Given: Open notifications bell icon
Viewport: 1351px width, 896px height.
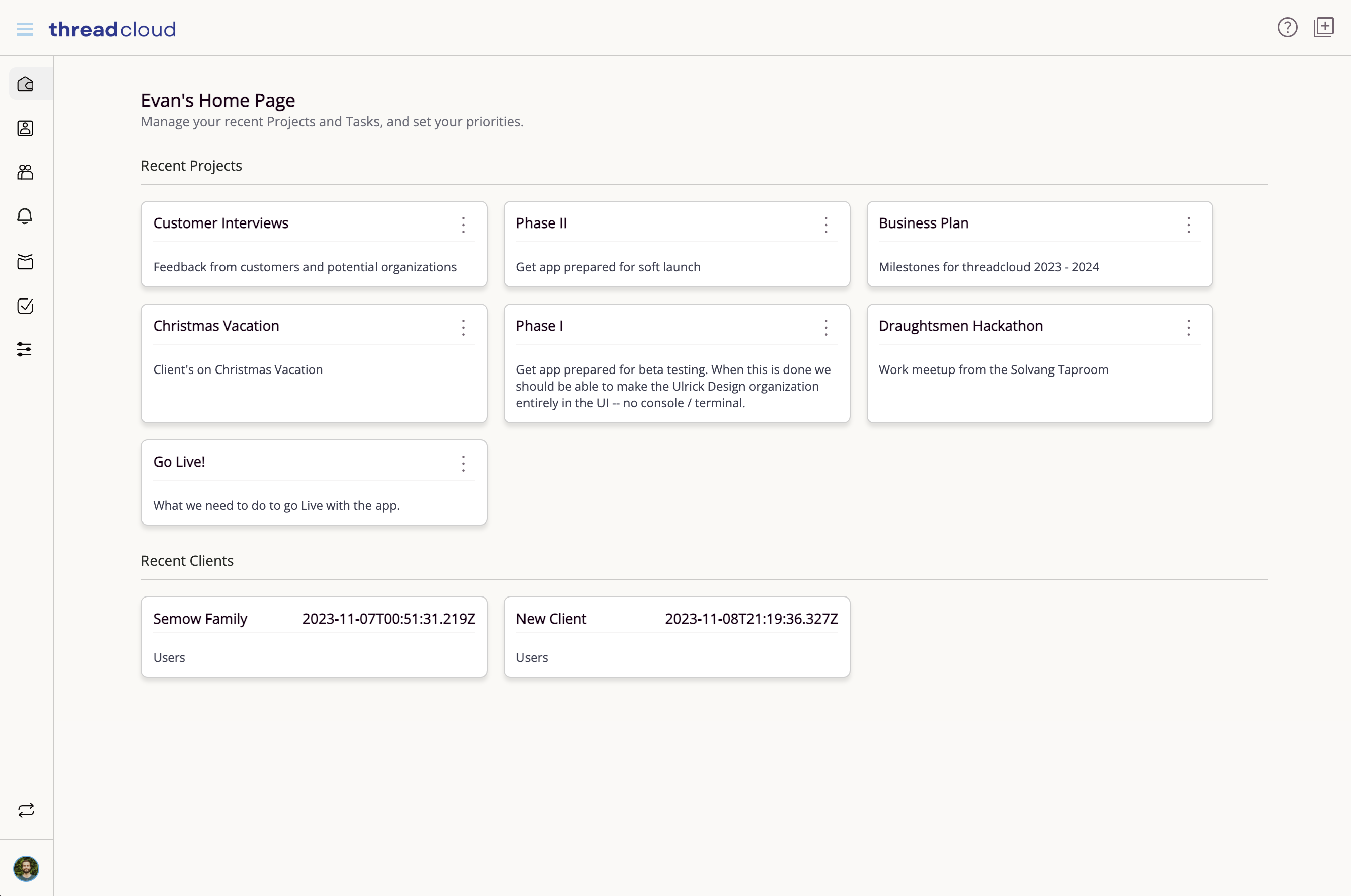Looking at the screenshot, I should click(25, 216).
